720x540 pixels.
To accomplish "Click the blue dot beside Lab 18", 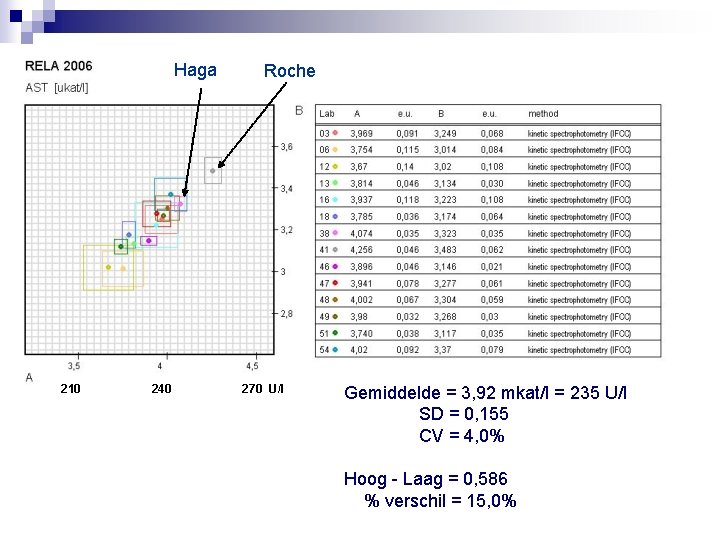I will pos(335,216).
